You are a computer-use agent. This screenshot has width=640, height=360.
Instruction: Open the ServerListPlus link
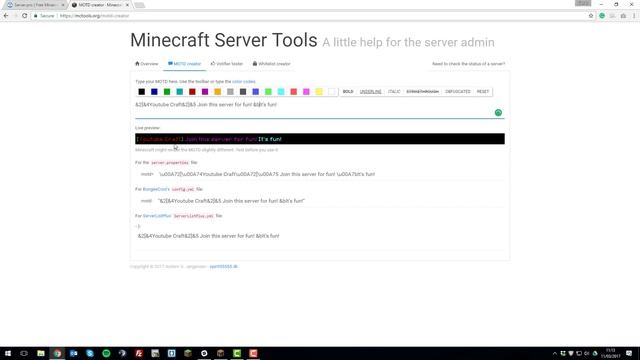point(157,216)
